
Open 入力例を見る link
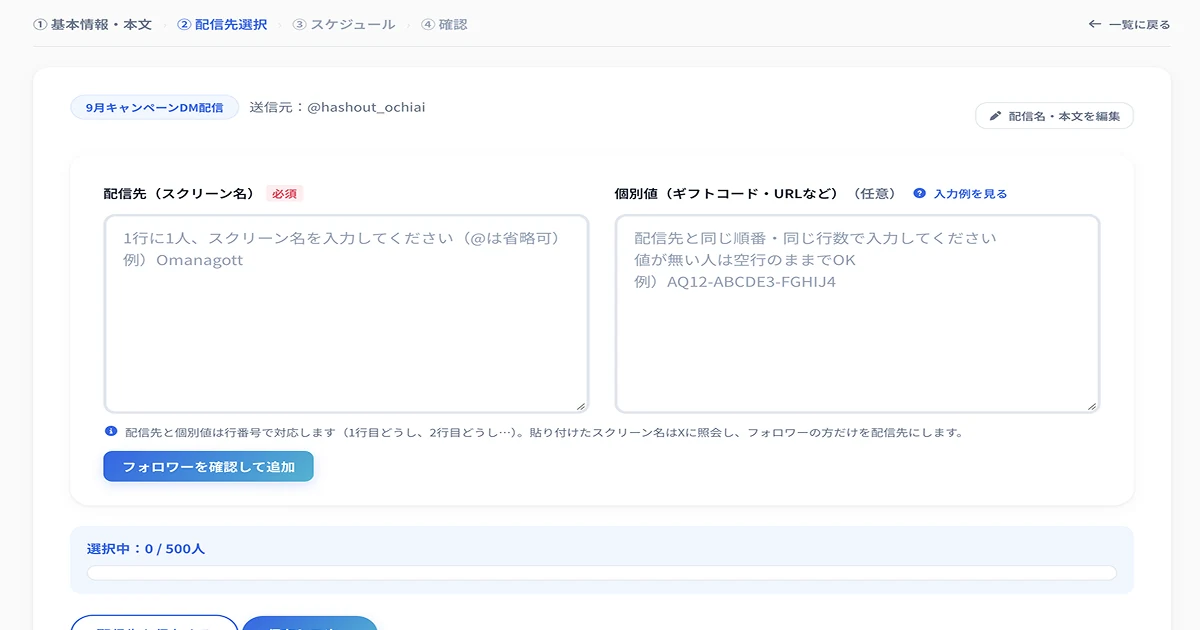(x=970, y=194)
